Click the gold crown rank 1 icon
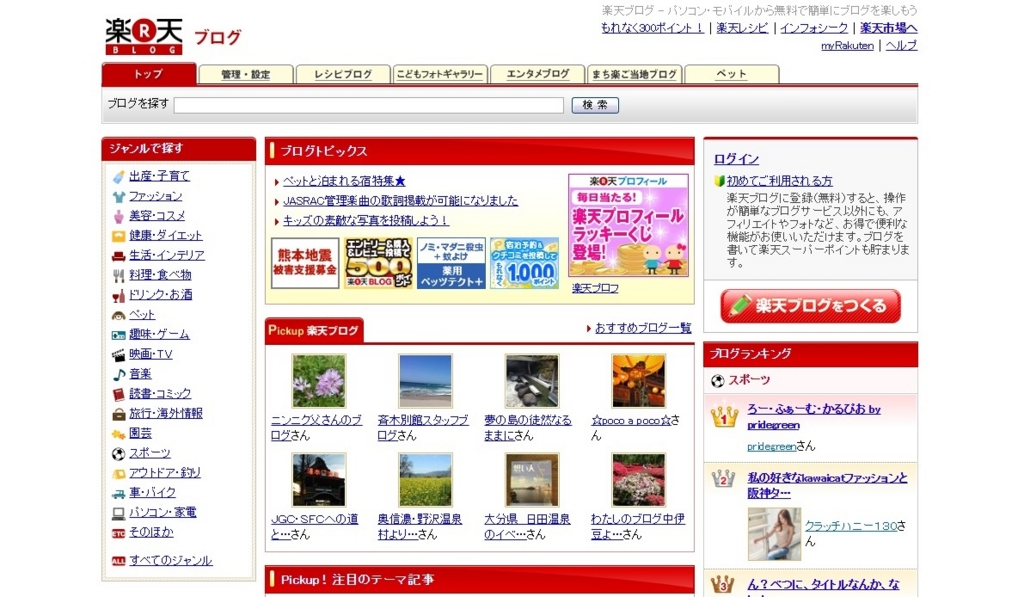The width and height of the screenshot is (1024, 597). pyautogui.click(x=724, y=417)
